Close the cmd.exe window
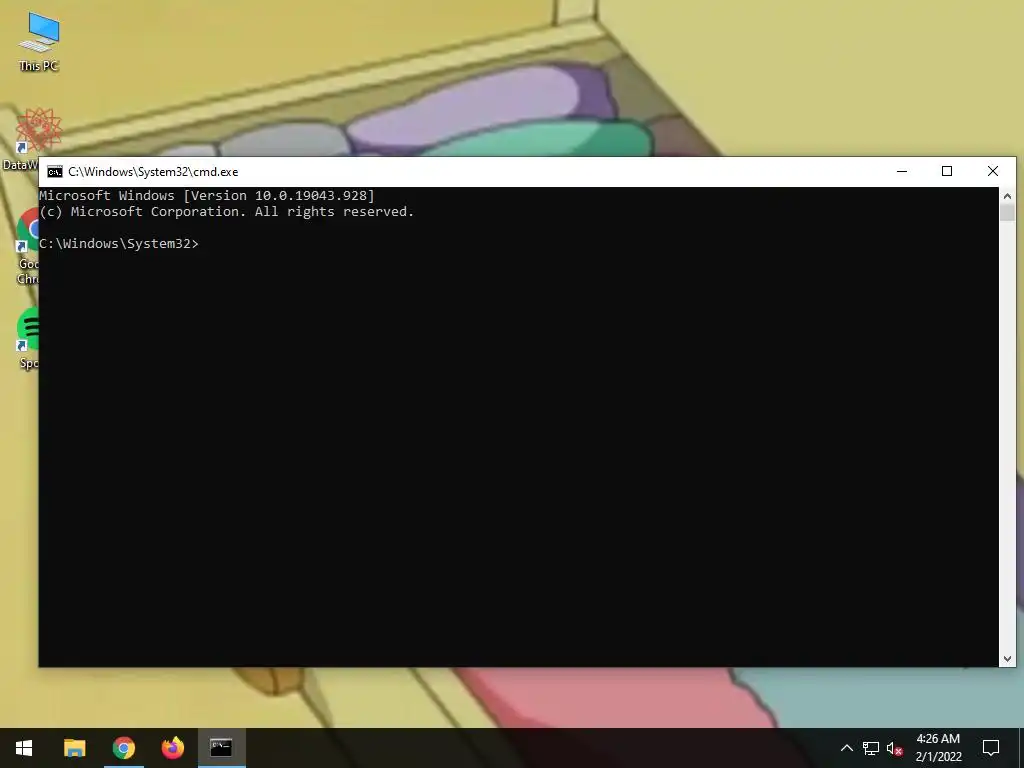Viewport: 1024px width, 768px height. pyautogui.click(x=993, y=172)
